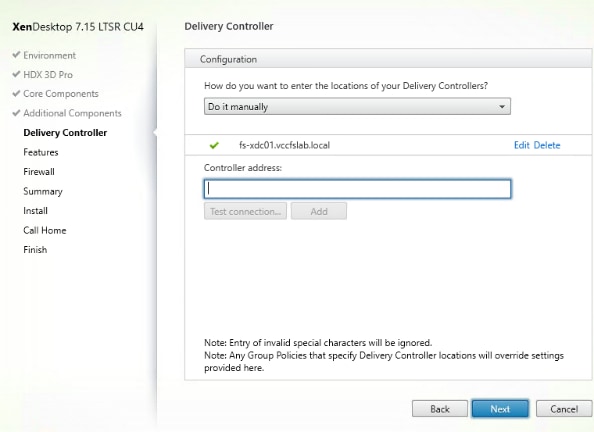This screenshot has height=432, width=594.
Task: Click the checkmark icon next to HDX 3D Pro
Action: (x=16, y=74)
